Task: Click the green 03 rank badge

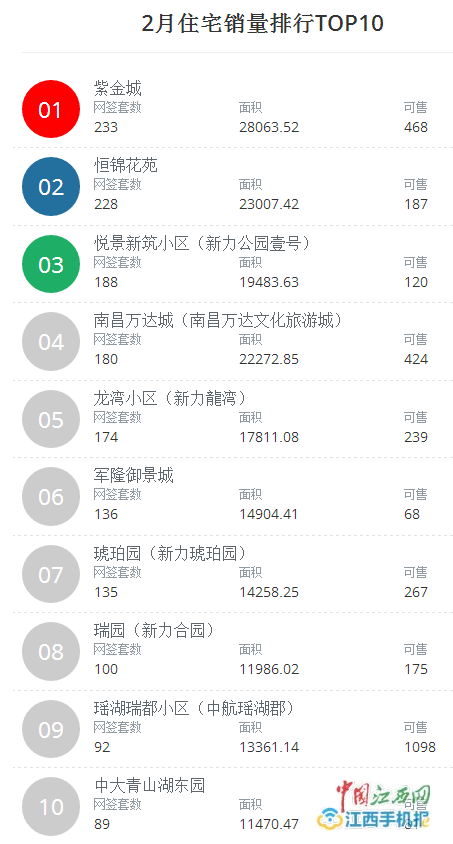Action: (51, 264)
